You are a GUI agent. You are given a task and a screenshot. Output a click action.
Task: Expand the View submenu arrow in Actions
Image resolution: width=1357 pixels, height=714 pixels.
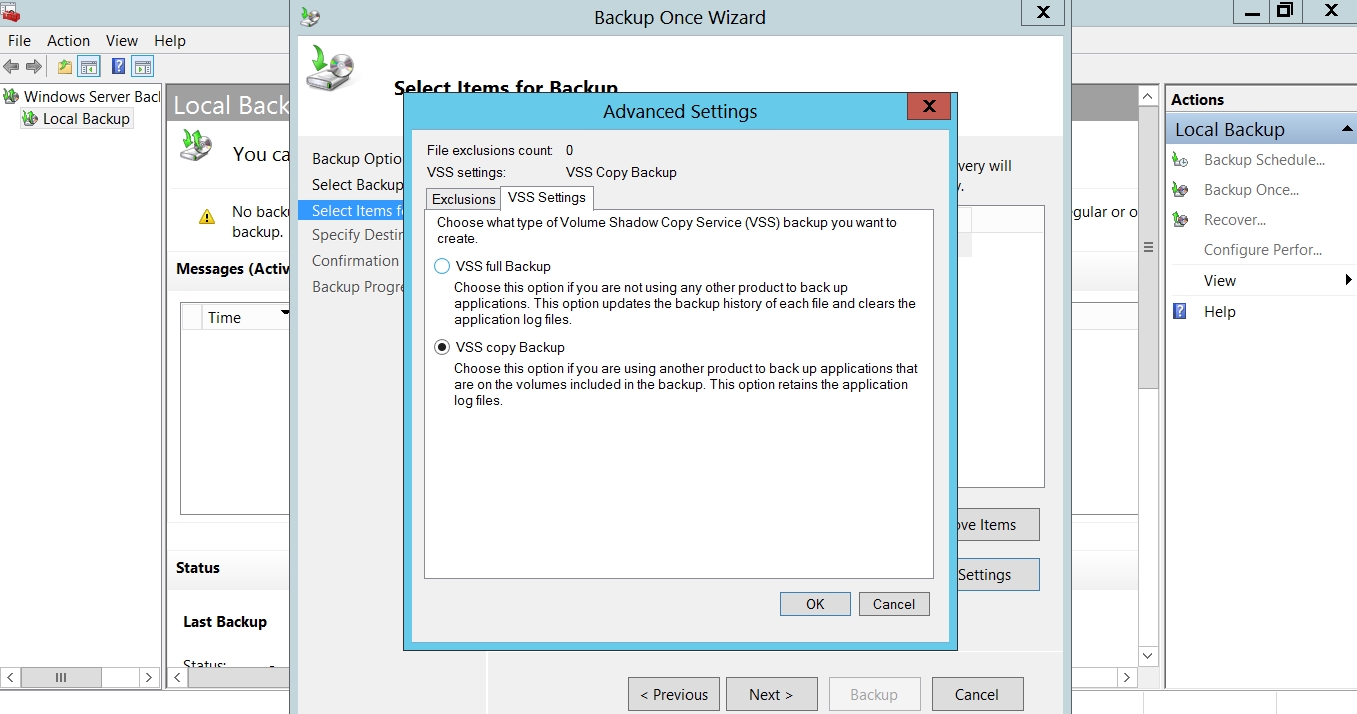(1349, 281)
